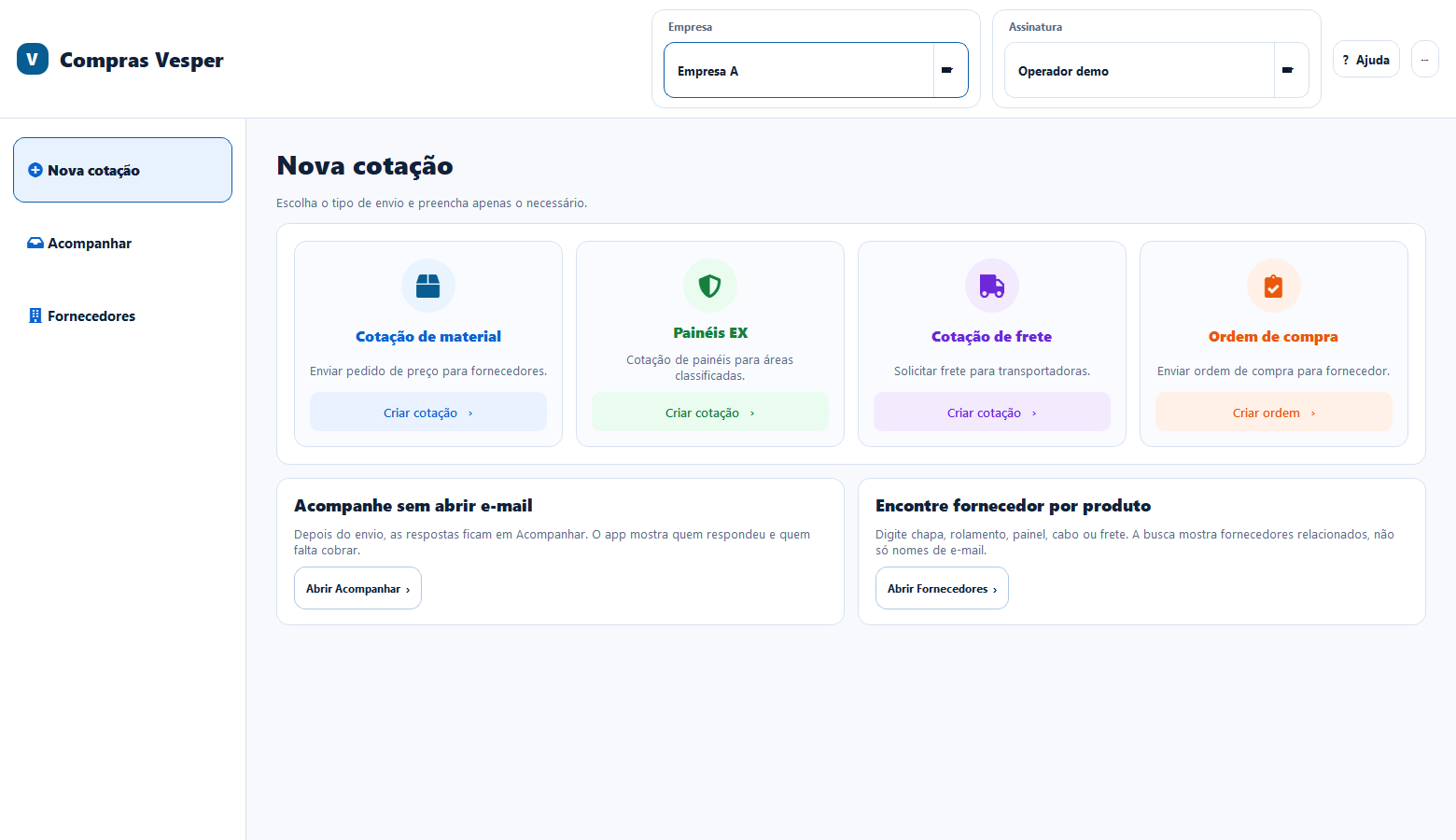Click the clipboard icon above Ordem de compra
Screen dimensions: 1456x840
coord(1274,286)
